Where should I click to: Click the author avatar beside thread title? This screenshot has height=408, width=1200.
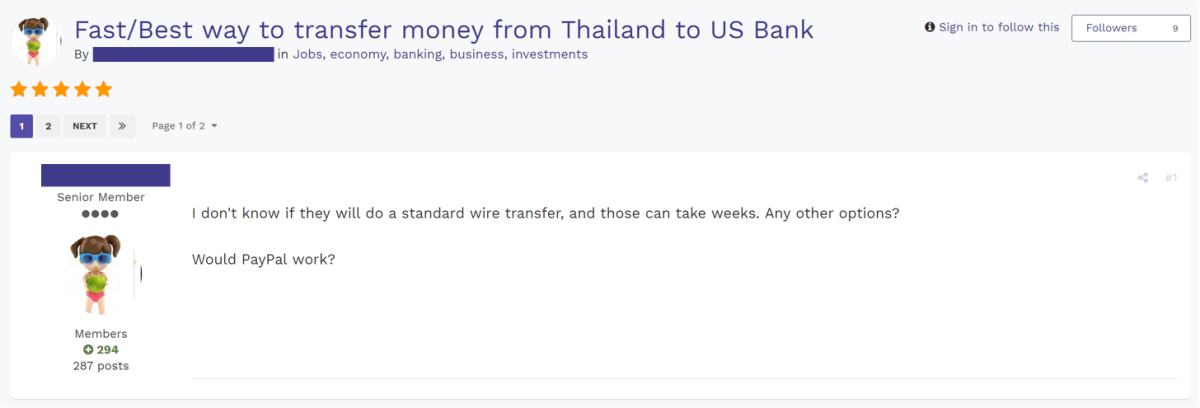tap(36, 40)
